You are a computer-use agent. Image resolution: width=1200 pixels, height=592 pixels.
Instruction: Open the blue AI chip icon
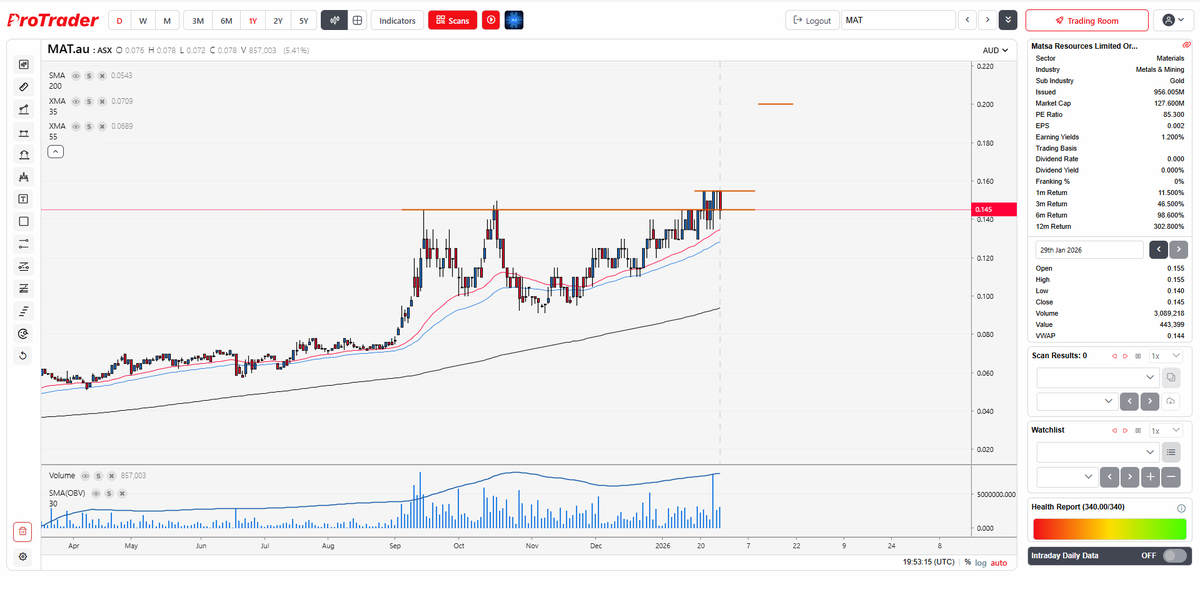pos(514,20)
